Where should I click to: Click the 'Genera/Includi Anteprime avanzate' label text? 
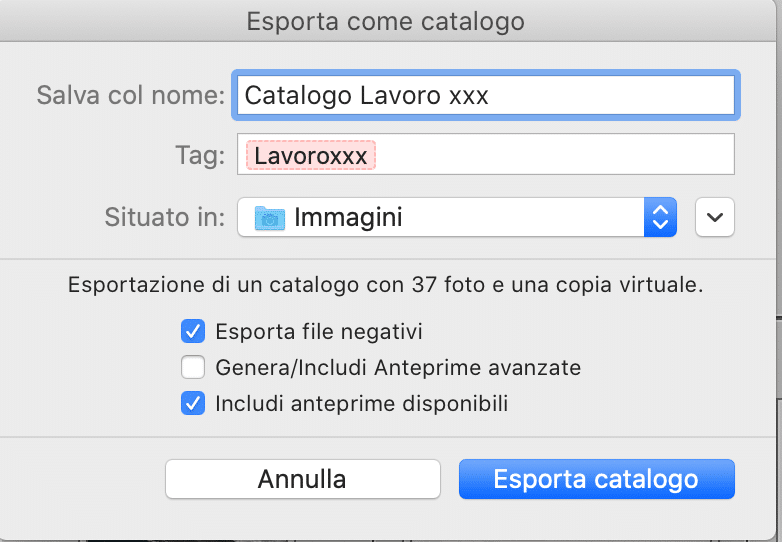pyautogui.click(x=398, y=368)
